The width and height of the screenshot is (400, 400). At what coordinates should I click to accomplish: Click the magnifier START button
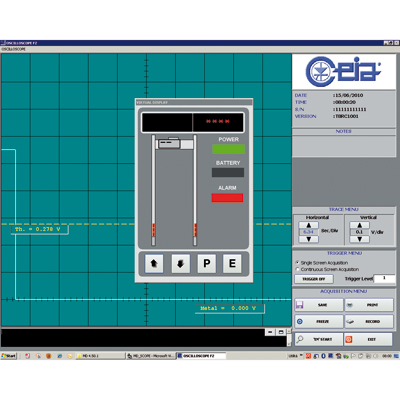coord(319,339)
